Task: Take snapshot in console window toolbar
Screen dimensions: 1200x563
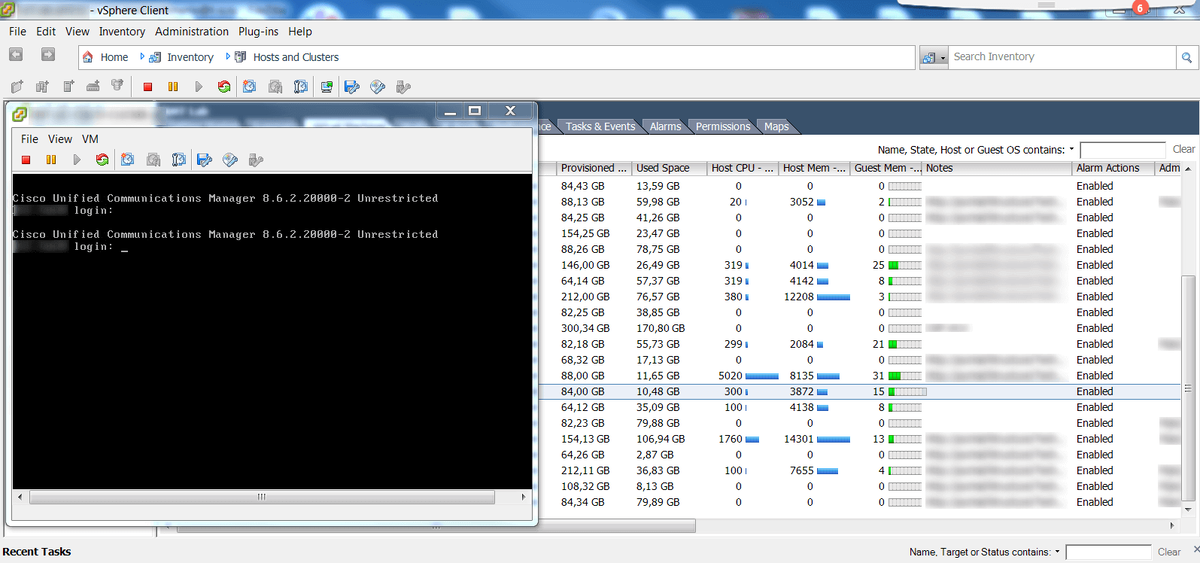Action: coord(127,159)
